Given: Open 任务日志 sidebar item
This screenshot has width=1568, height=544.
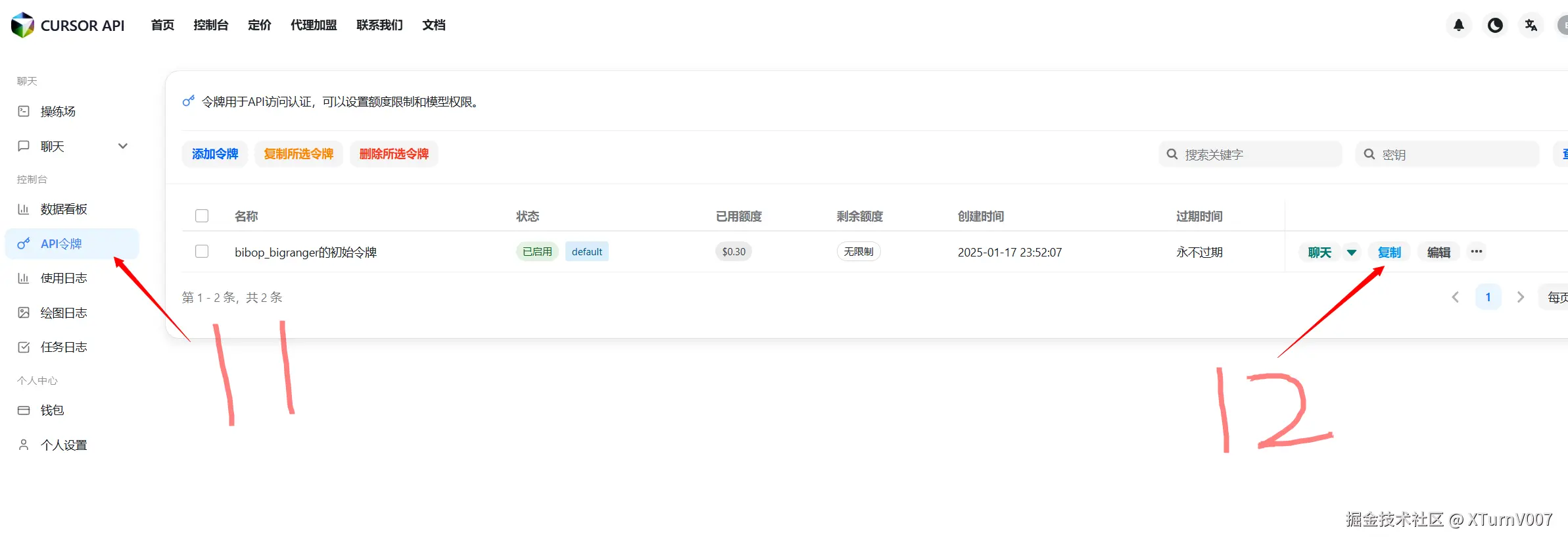Looking at the screenshot, I should click(72, 347).
